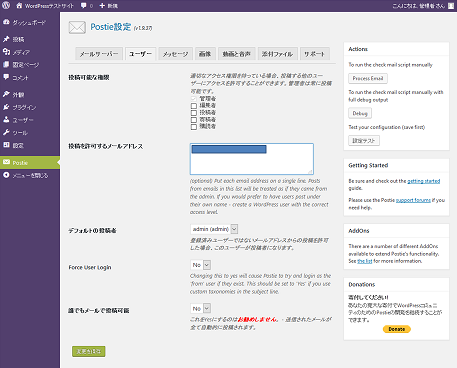Click the greyed 管理者 (Administrator) checkbox
Screen dimensions: 457x368
point(194,99)
